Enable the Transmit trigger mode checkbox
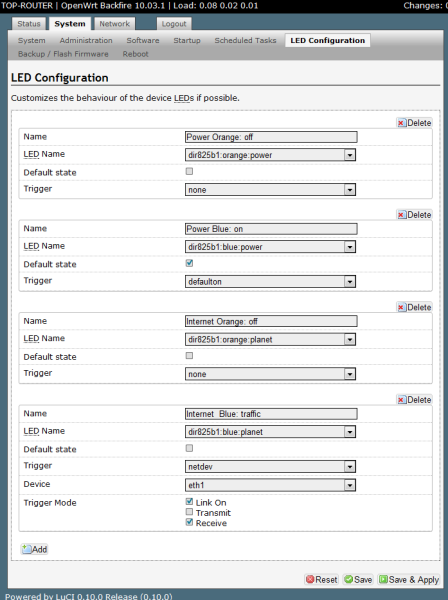Screen dimensions: 448x600 point(189,512)
